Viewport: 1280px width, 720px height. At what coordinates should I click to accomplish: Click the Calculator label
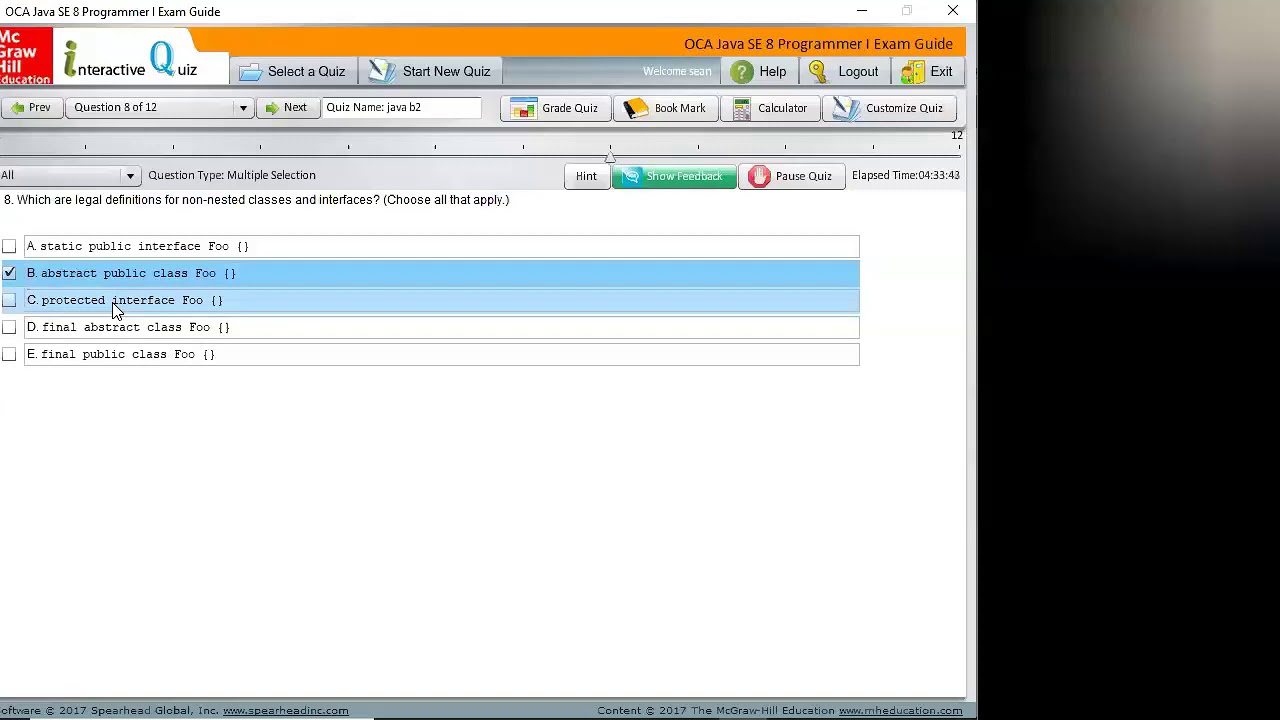tap(782, 108)
